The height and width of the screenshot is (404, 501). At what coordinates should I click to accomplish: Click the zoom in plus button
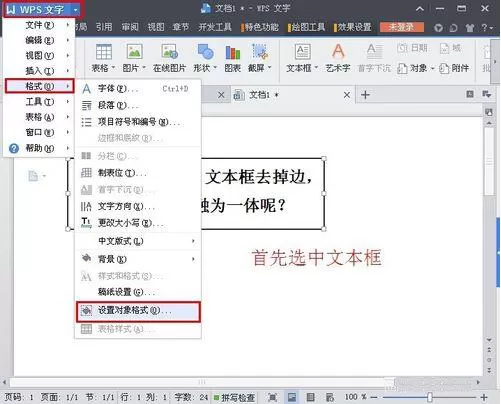click(x=484, y=397)
